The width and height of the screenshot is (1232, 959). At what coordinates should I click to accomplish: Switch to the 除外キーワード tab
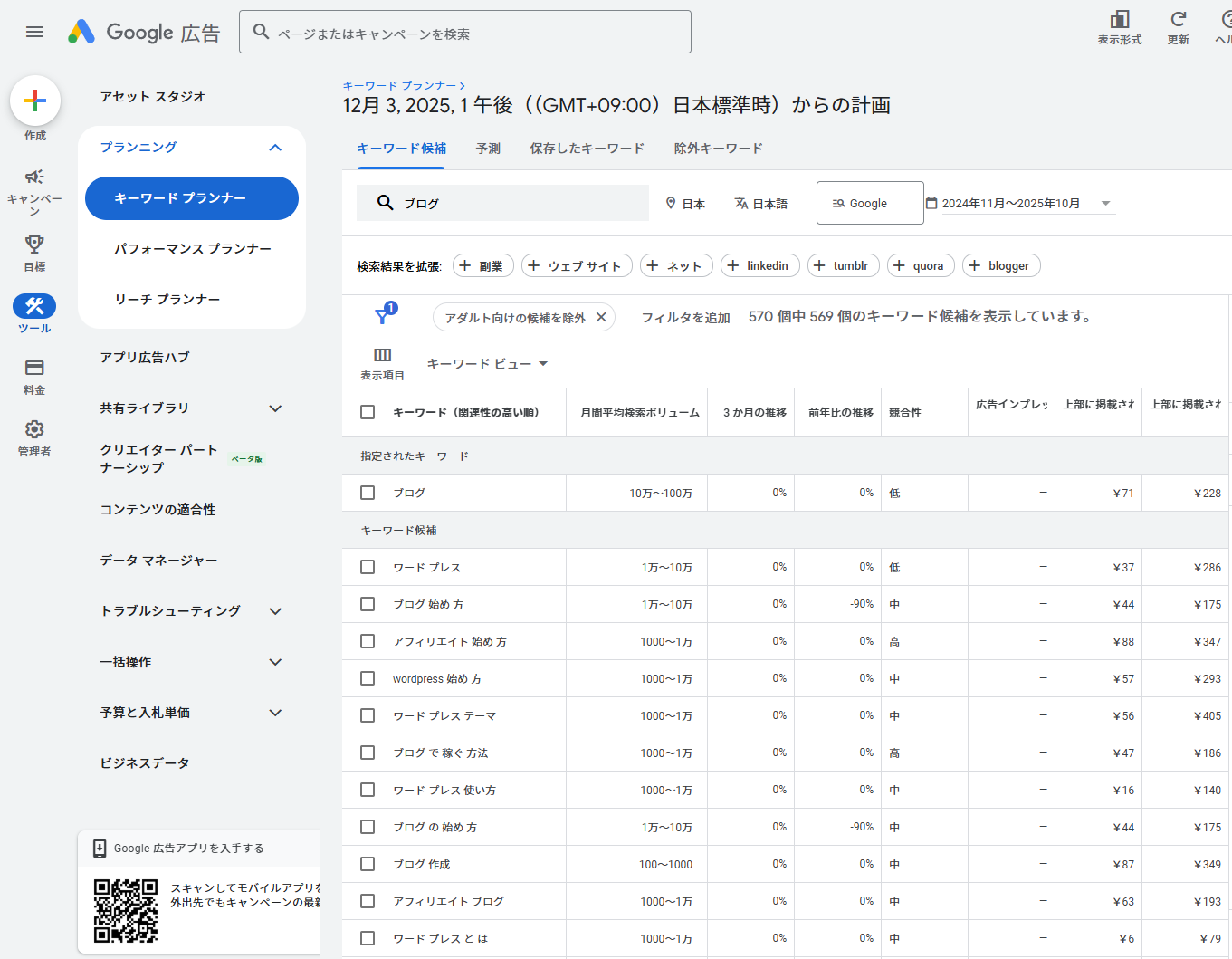(718, 149)
